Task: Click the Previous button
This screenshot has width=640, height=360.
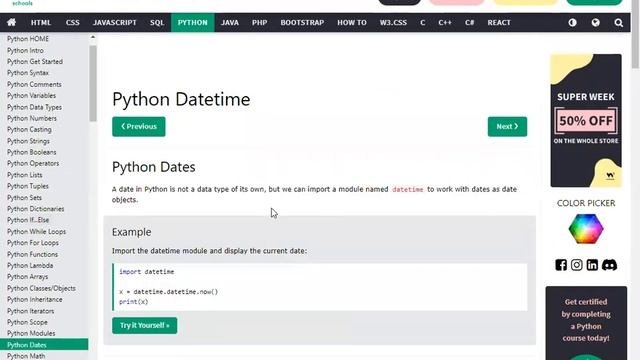Action: tap(139, 127)
